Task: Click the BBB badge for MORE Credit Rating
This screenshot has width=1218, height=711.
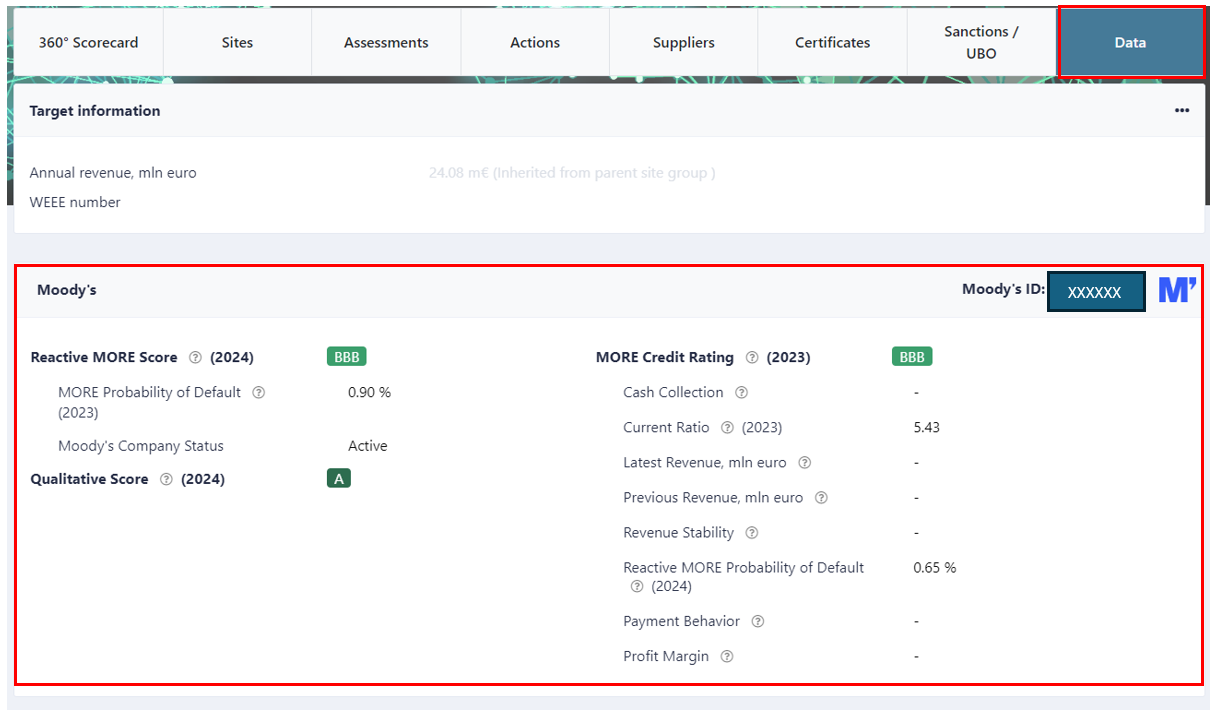Action: tap(912, 357)
